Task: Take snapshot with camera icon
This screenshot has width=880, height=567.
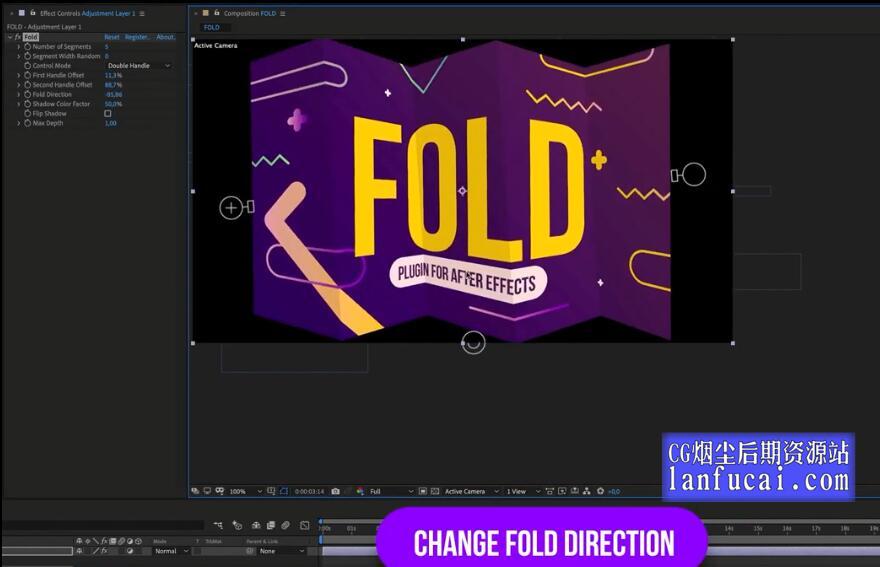Action: point(336,491)
